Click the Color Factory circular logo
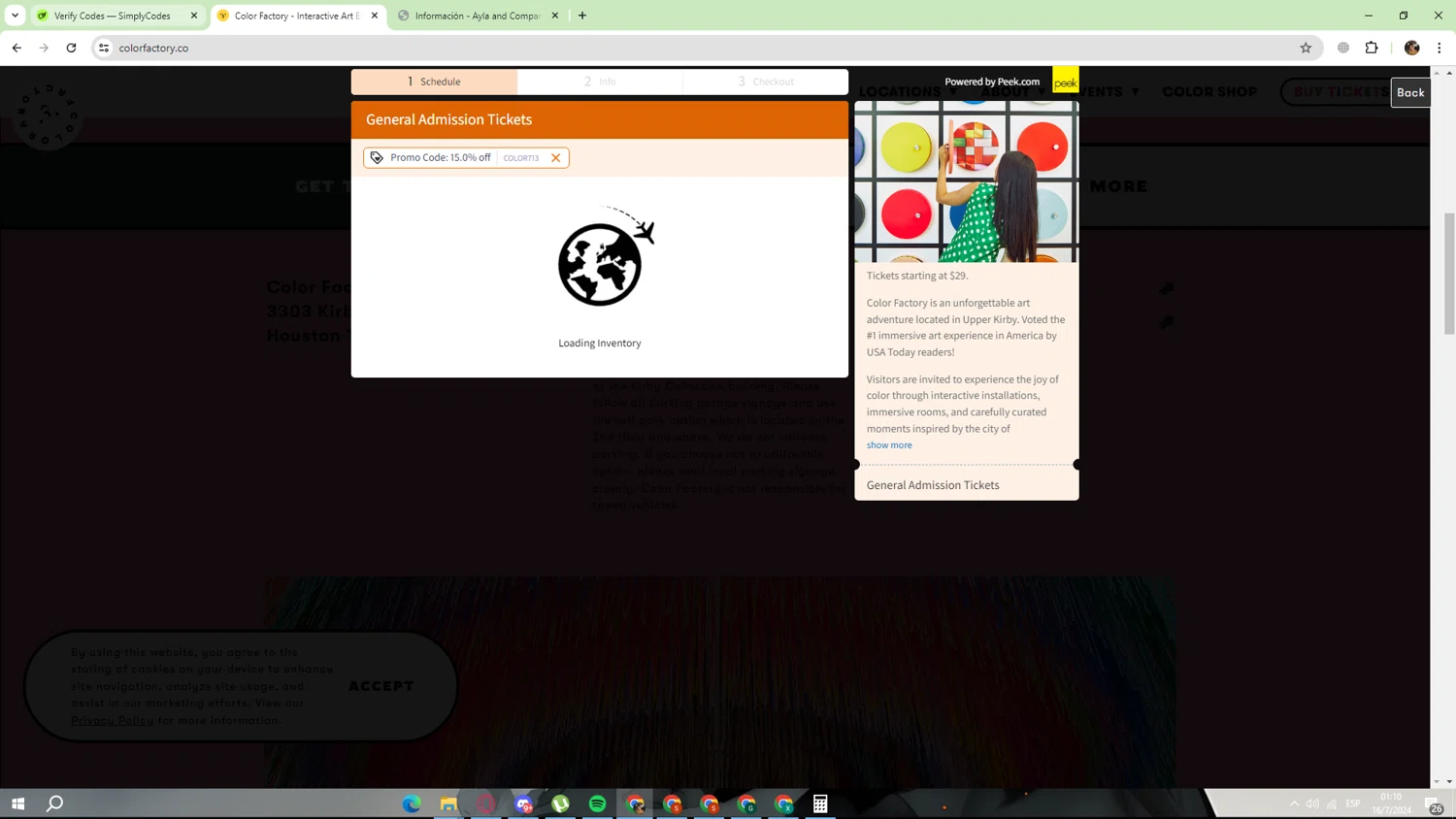 [x=47, y=115]
